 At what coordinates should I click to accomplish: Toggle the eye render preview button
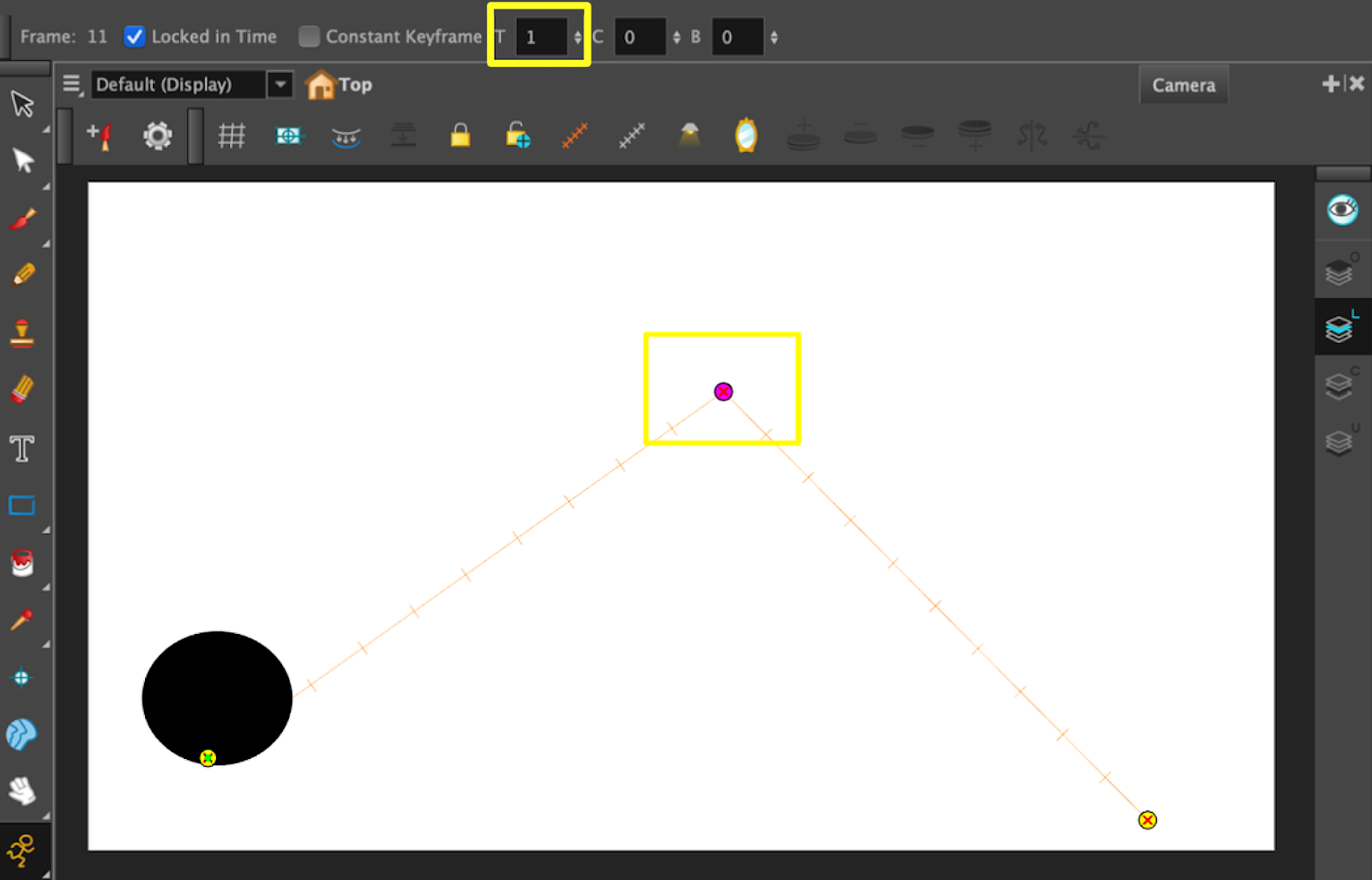[1342, 210]
